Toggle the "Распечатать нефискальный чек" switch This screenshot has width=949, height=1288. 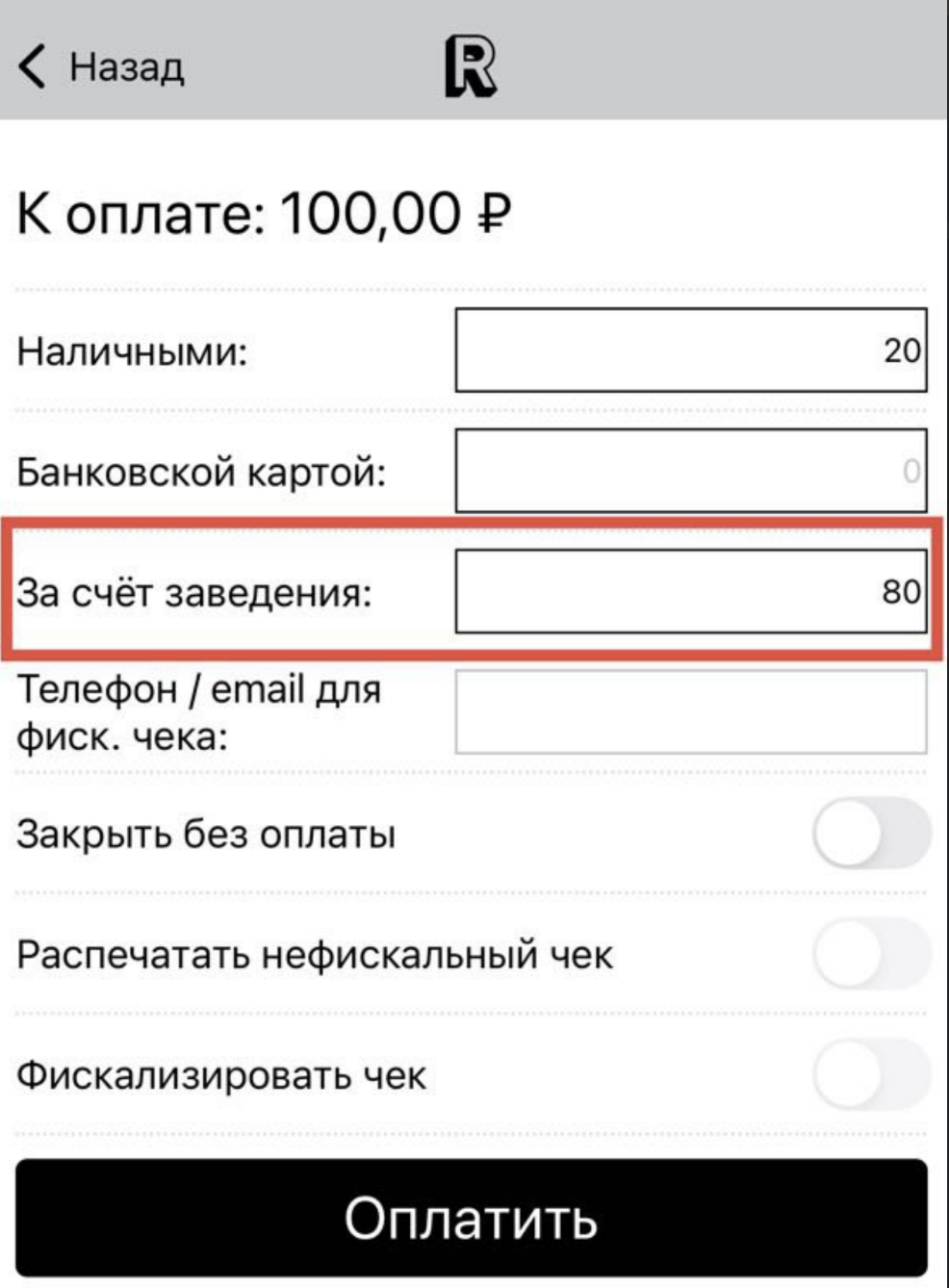click(x=871, y=954)
